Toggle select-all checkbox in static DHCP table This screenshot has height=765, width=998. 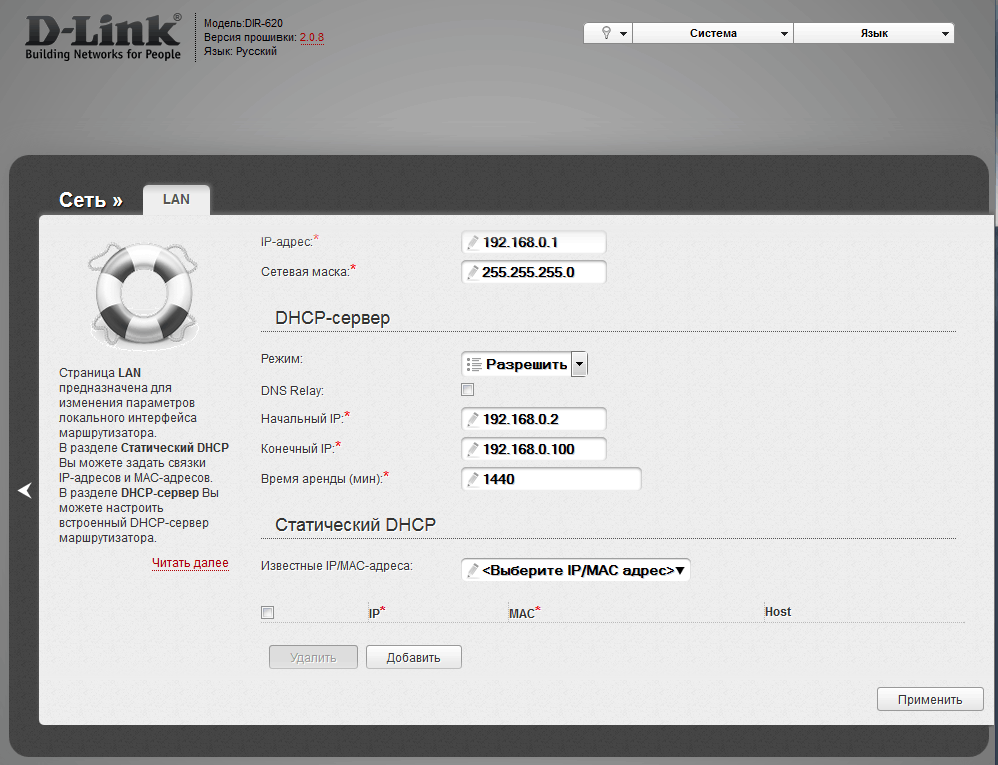pyautogui.click(x=267, y=613)
